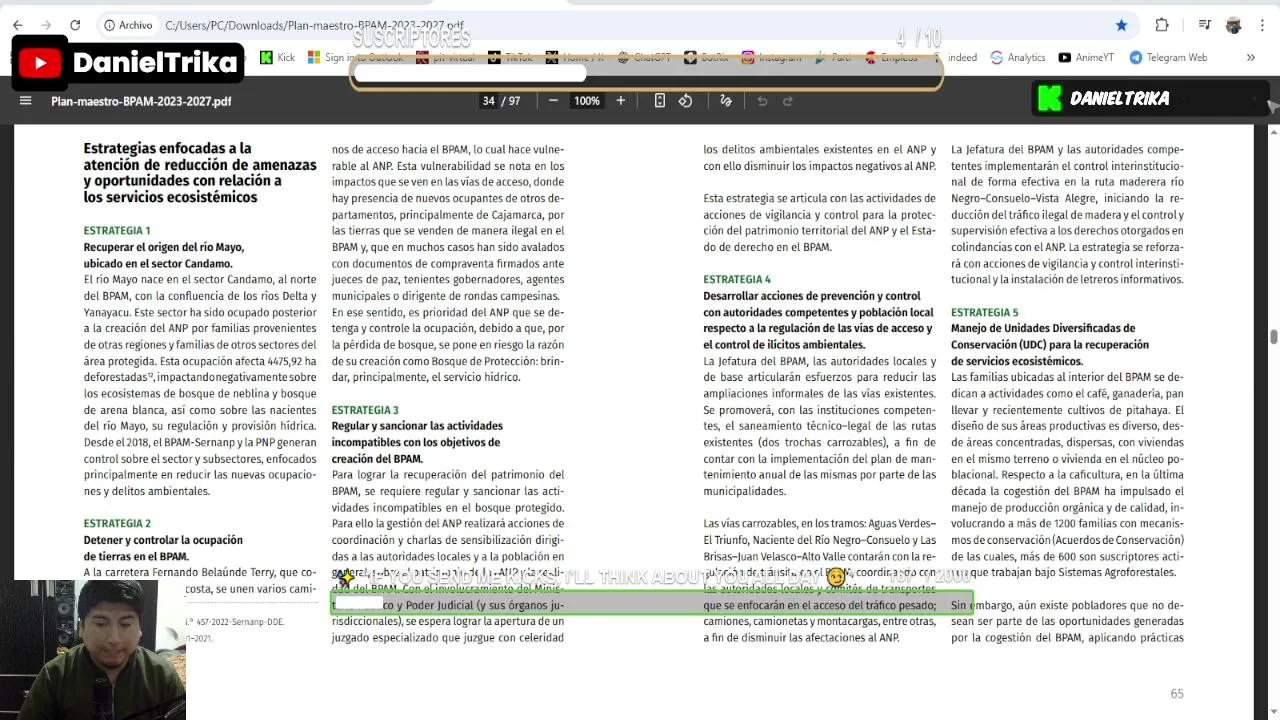Click the 'ESTRATEGIA 3' heading
Viewport: 1280px width, 720px height.
pyautogui.click(x=365, y=410)
